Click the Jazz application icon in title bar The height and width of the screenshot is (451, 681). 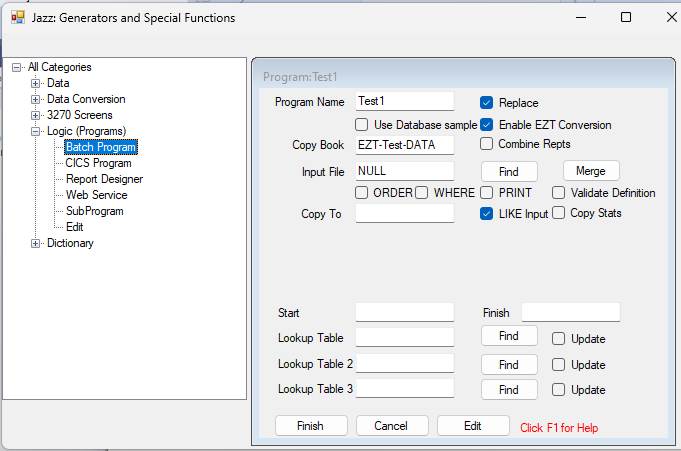pyautogui.click(x=18, y=17)
